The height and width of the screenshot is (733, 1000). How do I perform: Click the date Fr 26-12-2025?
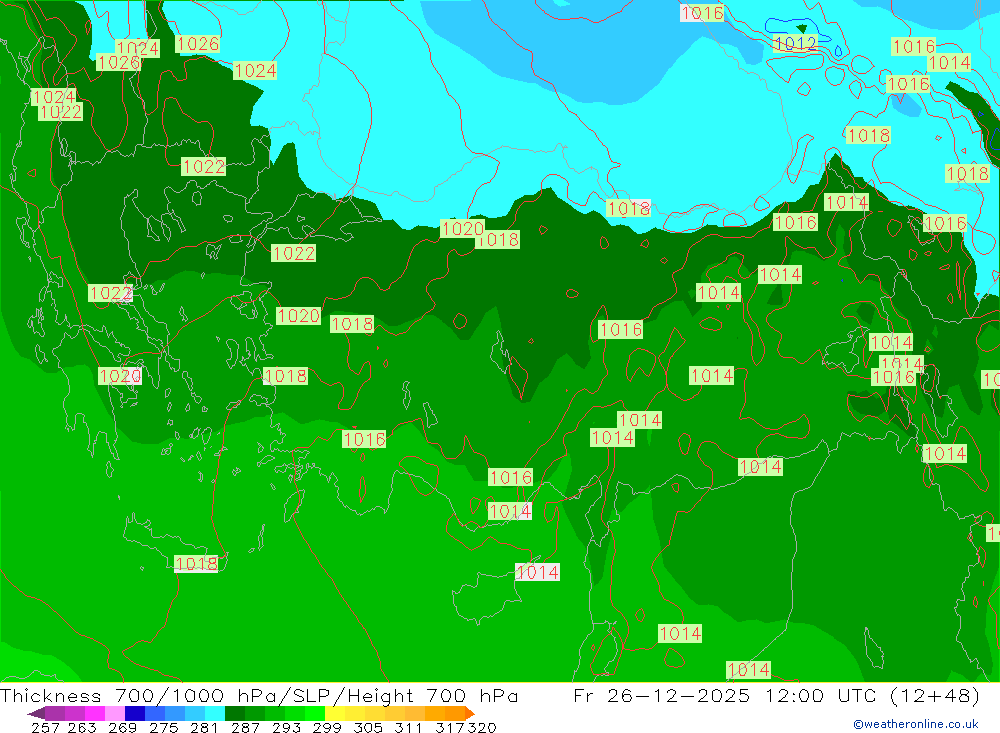click(x=661, y=695)
